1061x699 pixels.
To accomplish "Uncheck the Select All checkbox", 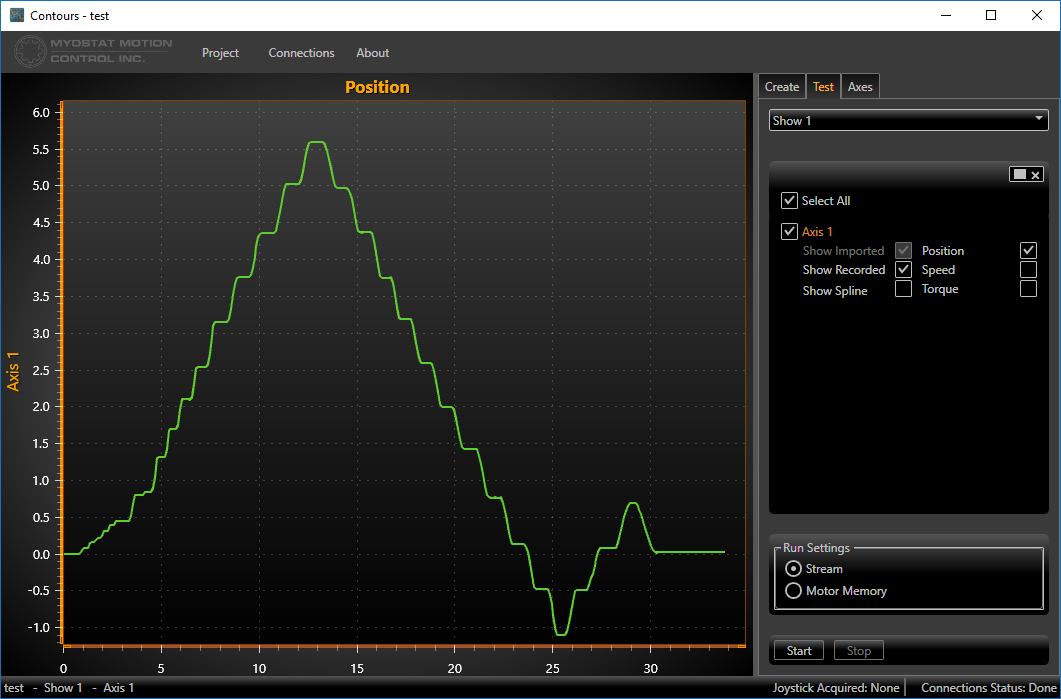I will [790, 201].
